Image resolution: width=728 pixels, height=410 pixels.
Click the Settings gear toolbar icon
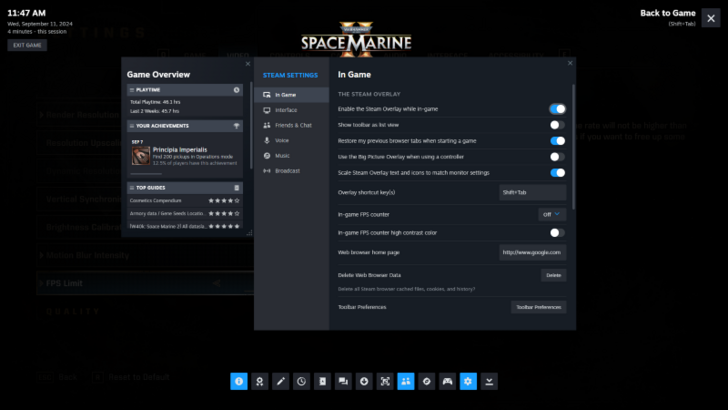468,381
